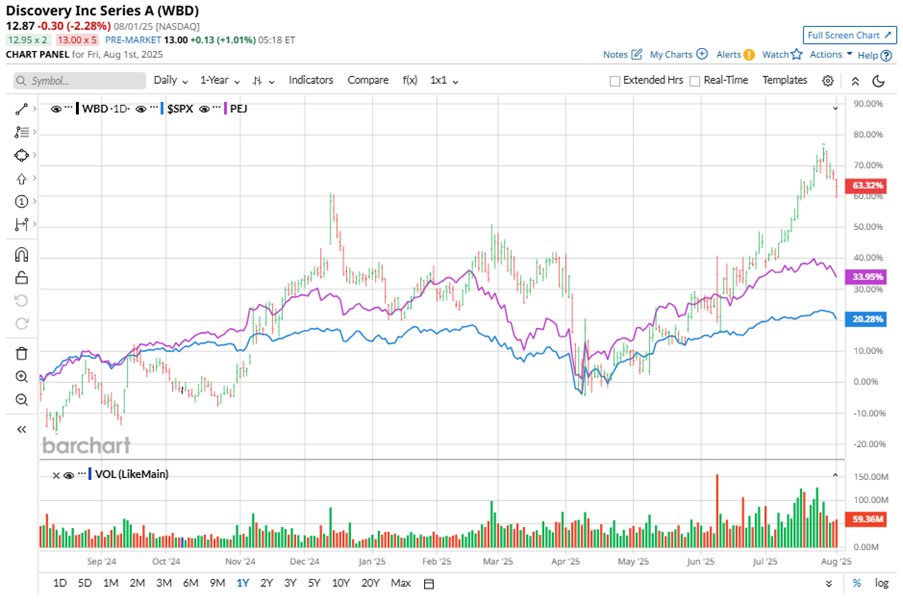Image resolution: width=903 pixels, height=603 pixels.
Task: Undo the last chart action
Action: (21, 301)
